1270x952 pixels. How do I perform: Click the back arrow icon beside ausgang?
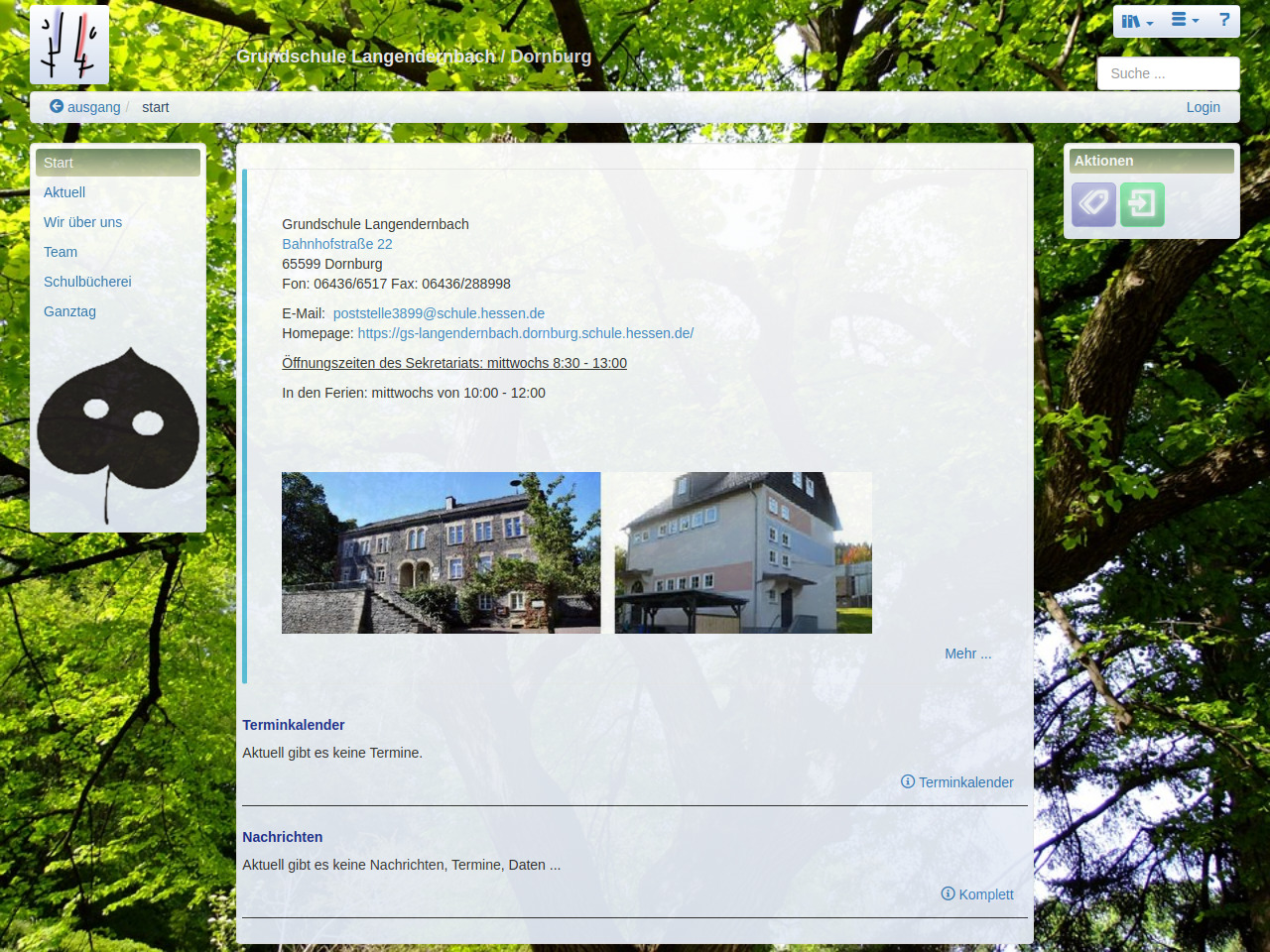(57, 106)
